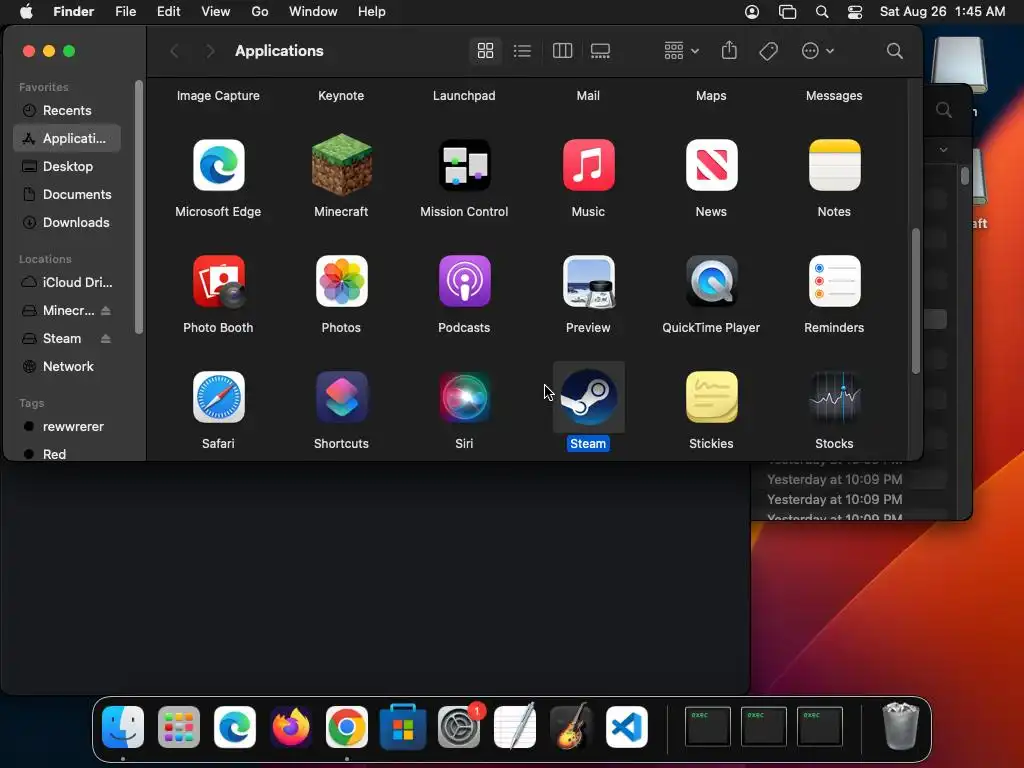Select the Preview app icon
The image size is (1024, 768).
pos(588,281)
